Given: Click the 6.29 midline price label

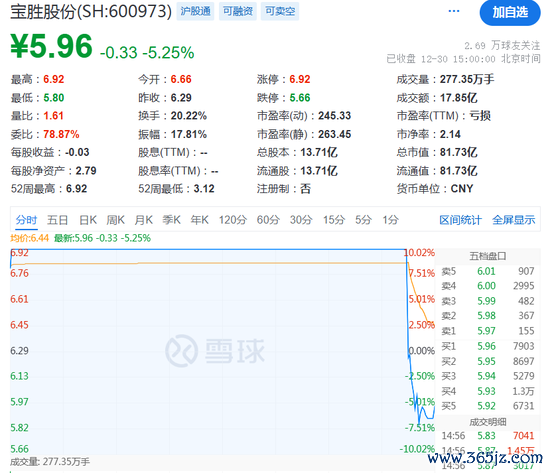Looking at the screenshot, I should [19, 351].
